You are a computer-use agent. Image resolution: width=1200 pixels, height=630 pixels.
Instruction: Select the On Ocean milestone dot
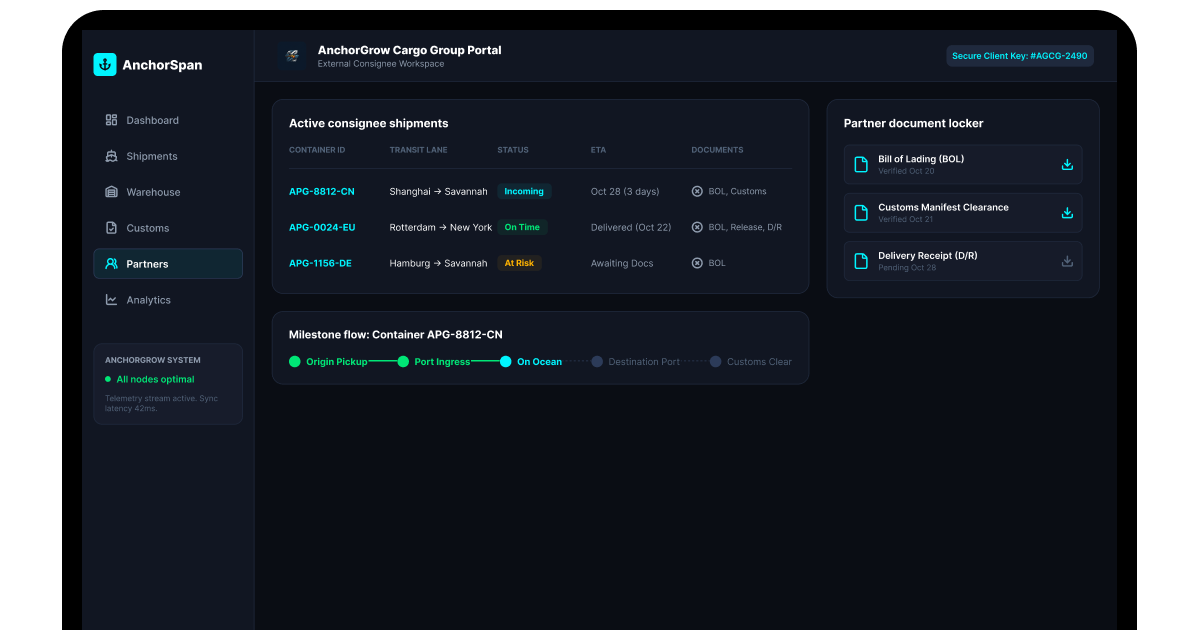[x=506, y=362]
